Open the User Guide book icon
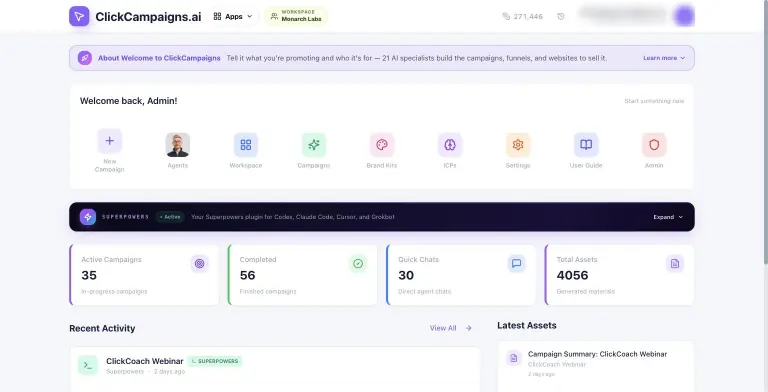The image size is (768, 392). tap(586, 145)
